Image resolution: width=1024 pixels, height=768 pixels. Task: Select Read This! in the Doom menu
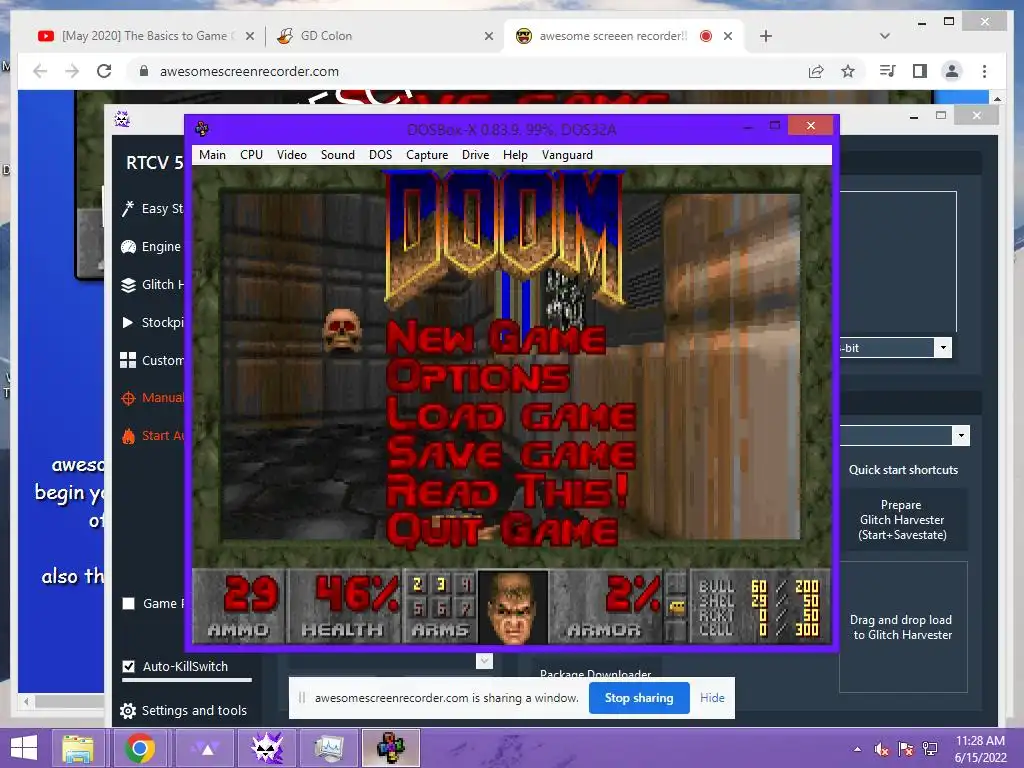[507, 491]
